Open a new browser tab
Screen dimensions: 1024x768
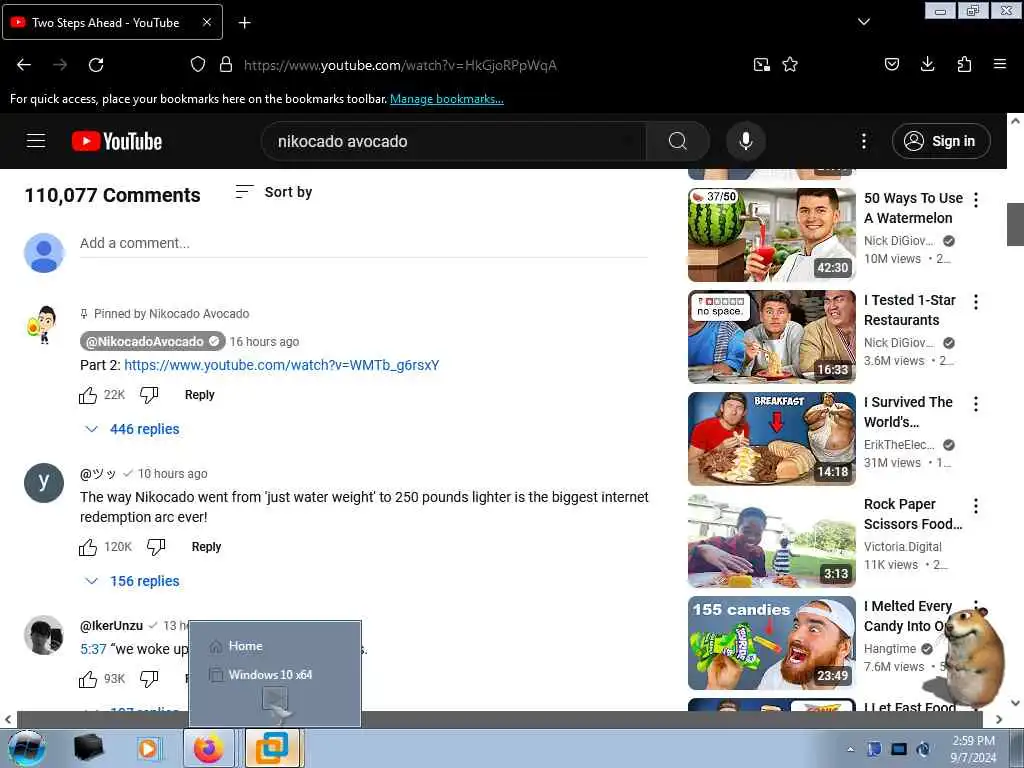click(244, 23)
